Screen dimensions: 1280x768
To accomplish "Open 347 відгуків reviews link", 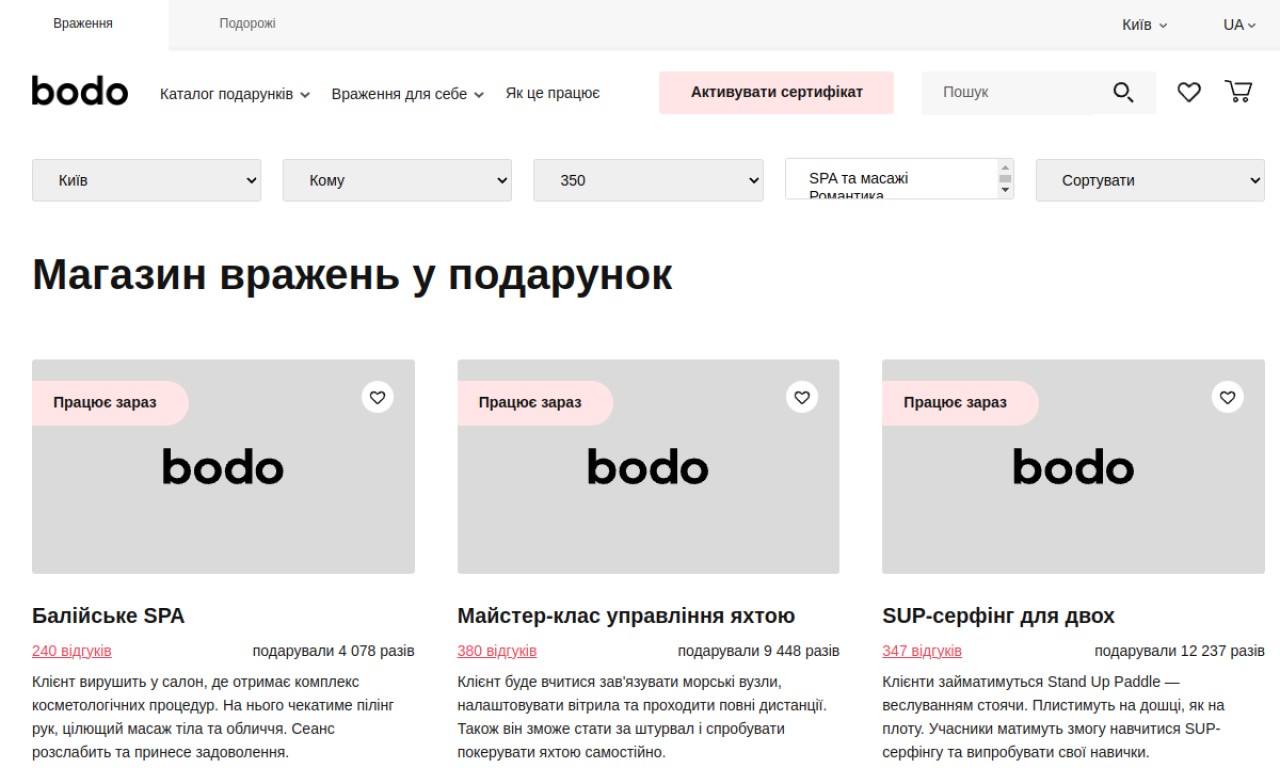I will coord(922,651).
